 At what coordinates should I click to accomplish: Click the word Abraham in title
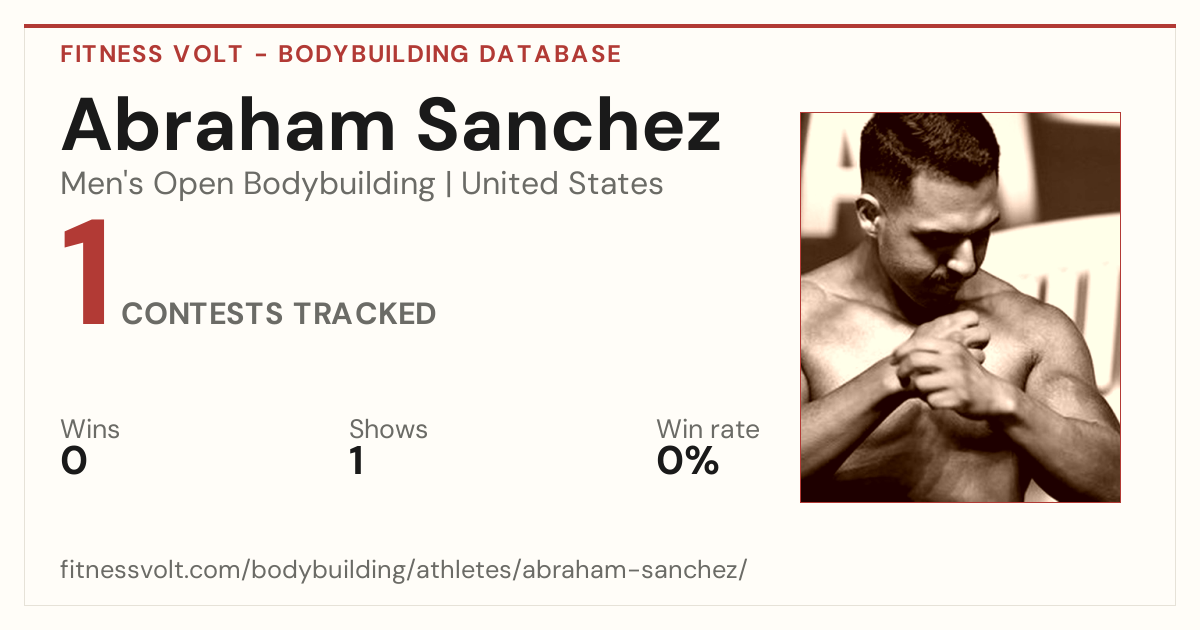click(x=227, y=125)
